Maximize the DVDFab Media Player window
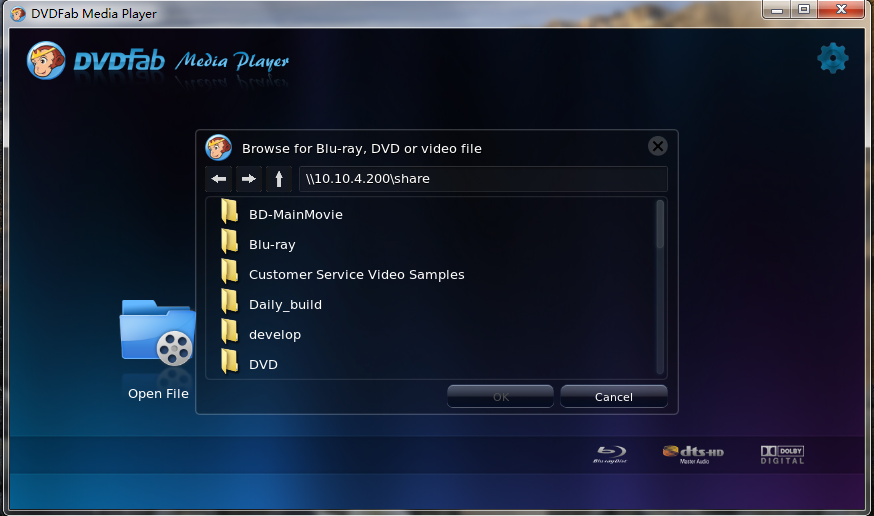This screenshot has width=874, height=516. [804, 9]
